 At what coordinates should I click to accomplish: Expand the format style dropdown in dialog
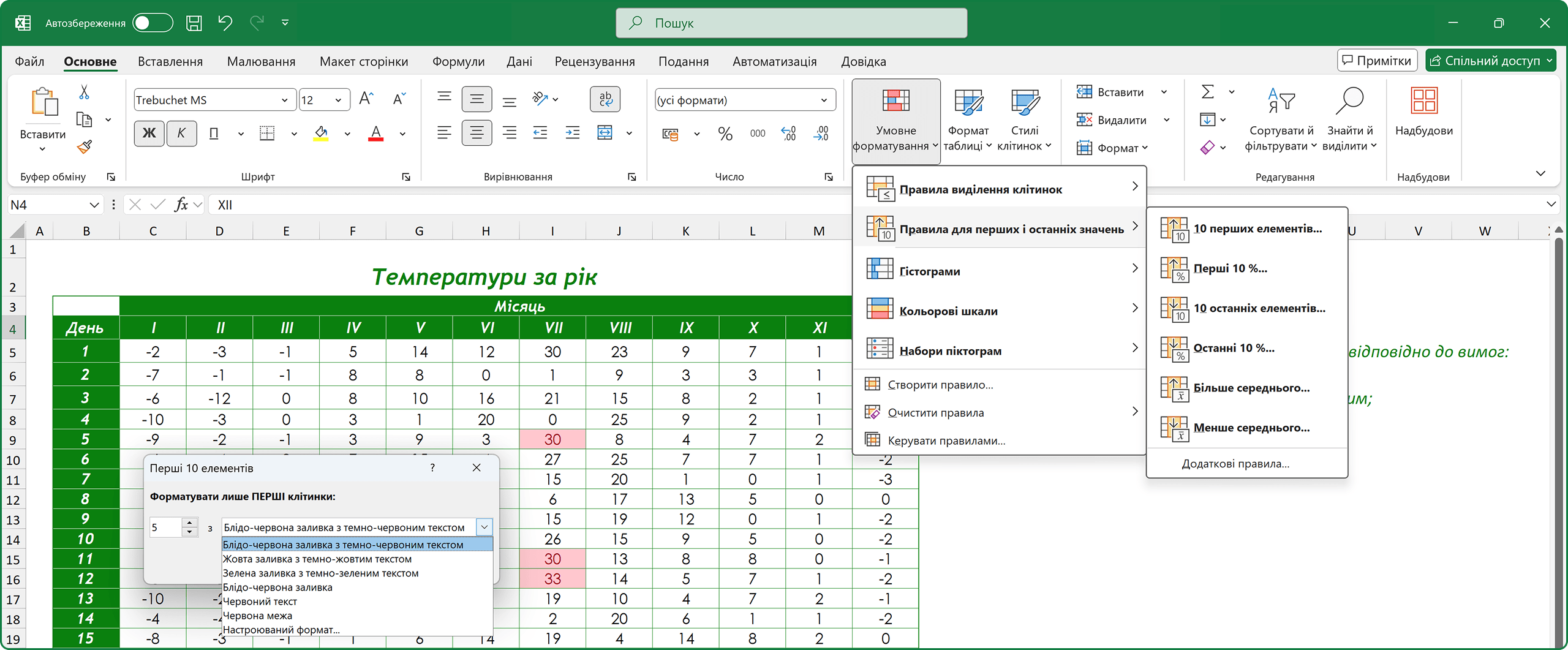(x=484, y=527)
